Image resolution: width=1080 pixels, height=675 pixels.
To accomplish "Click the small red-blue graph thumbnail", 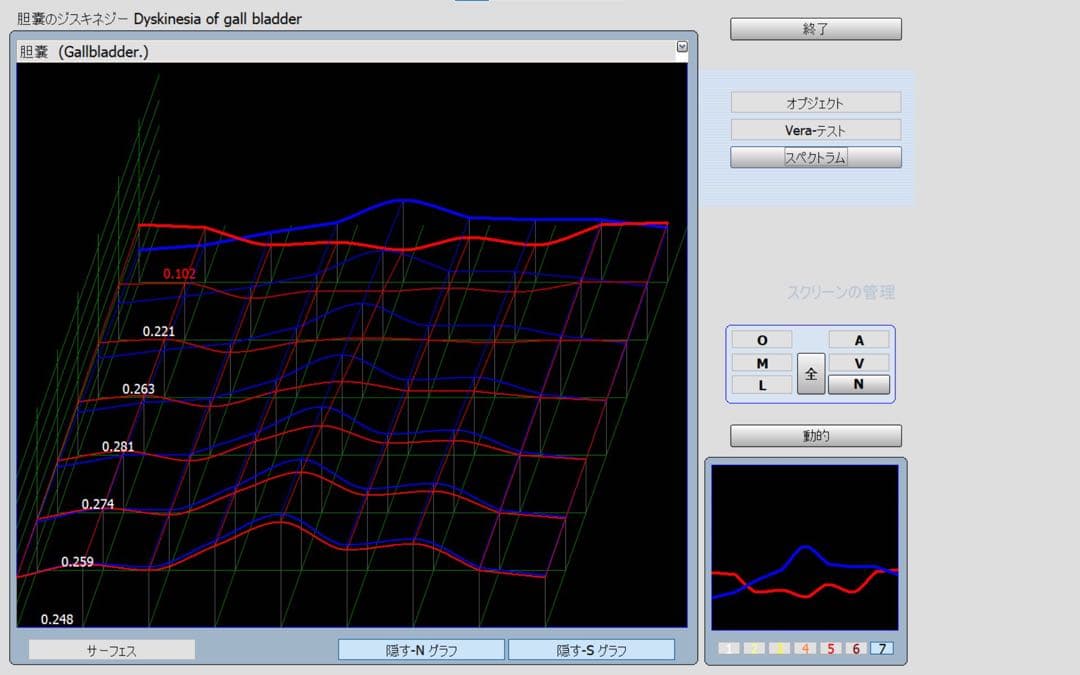I will [x=805, y=546].
